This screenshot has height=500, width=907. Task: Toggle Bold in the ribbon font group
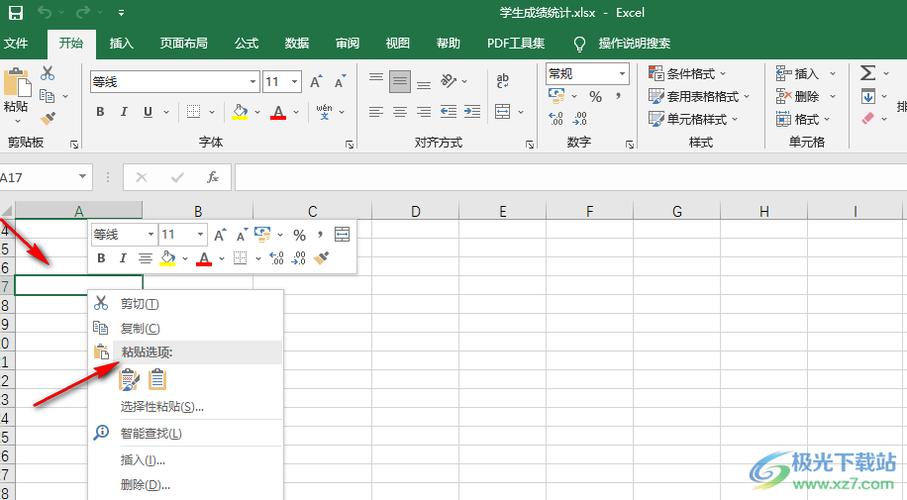coord(100,112)
